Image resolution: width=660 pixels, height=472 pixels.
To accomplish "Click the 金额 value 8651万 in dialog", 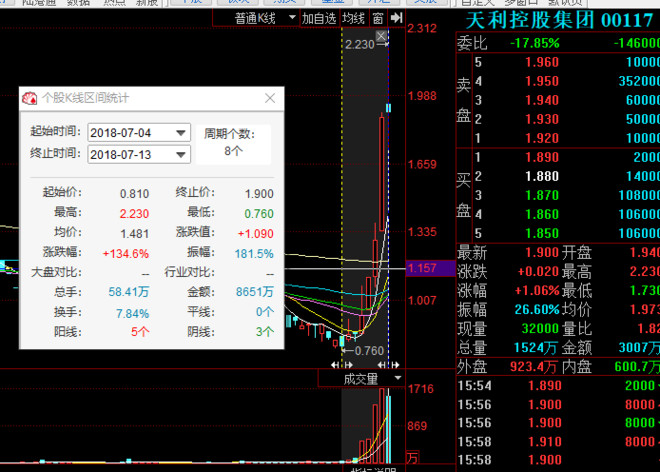I will click(x=255, y=292).
